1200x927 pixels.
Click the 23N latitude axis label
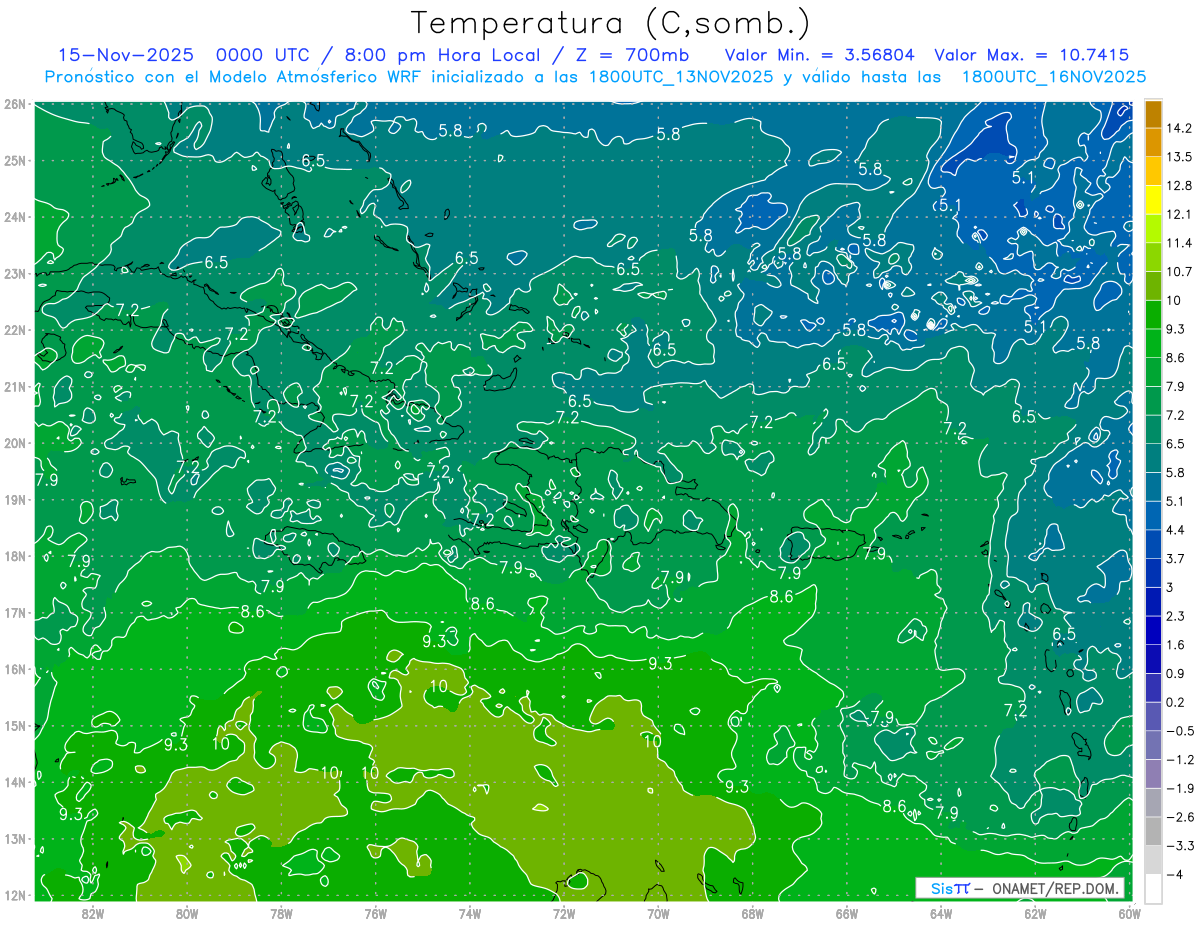point(14,273)
